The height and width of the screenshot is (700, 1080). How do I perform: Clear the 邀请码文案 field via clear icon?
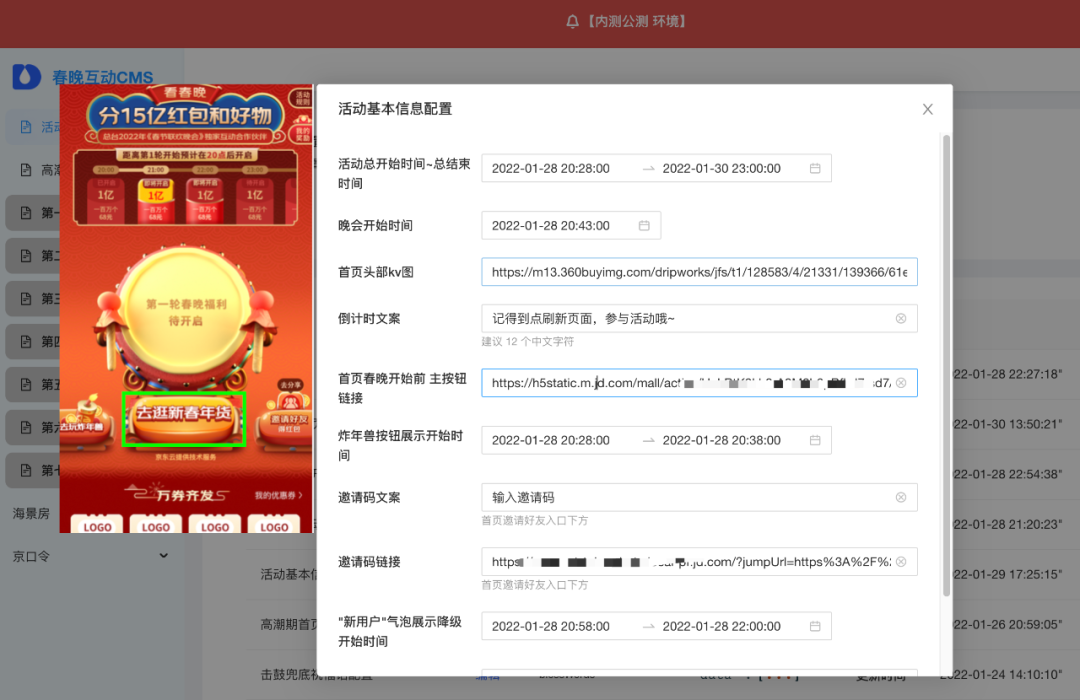(900, 497)
